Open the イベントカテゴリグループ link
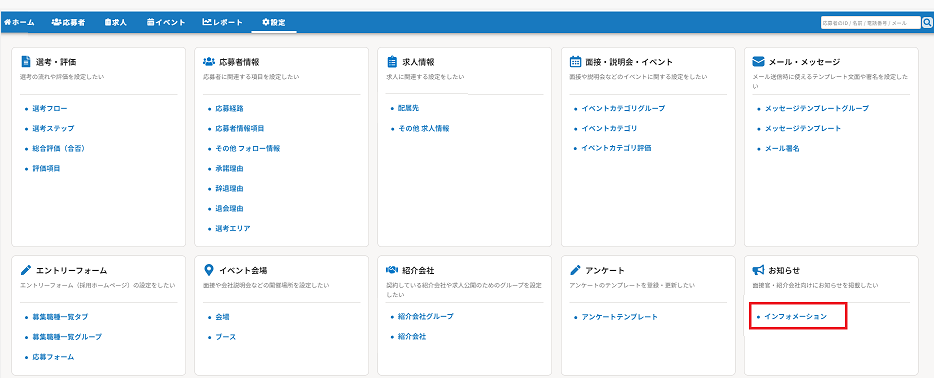 [x=623, y=108]
